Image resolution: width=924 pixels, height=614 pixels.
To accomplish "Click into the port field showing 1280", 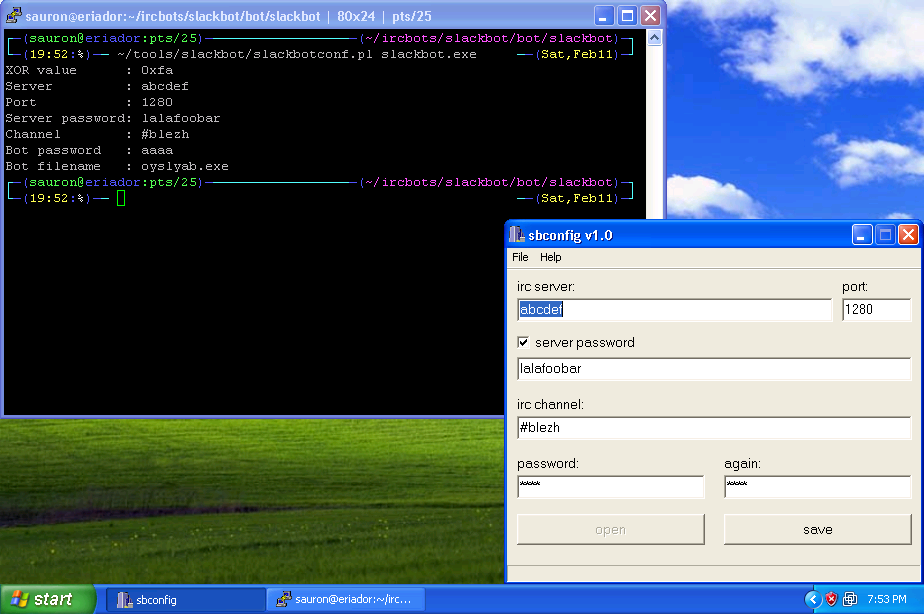I will coord(876,310).
